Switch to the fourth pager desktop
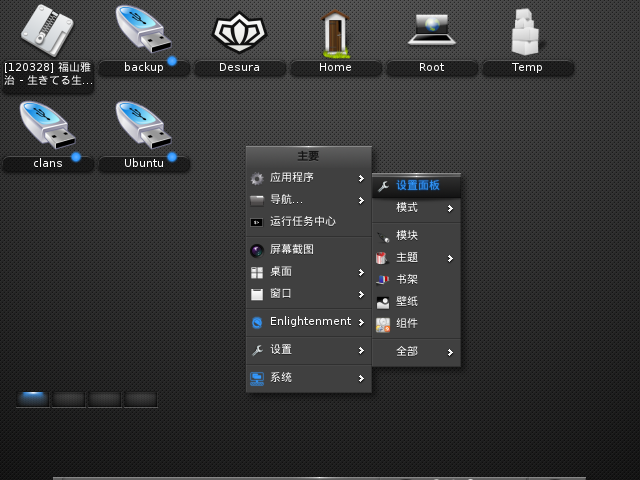Screen dimensions: 640x480 (x=140, y=399)
